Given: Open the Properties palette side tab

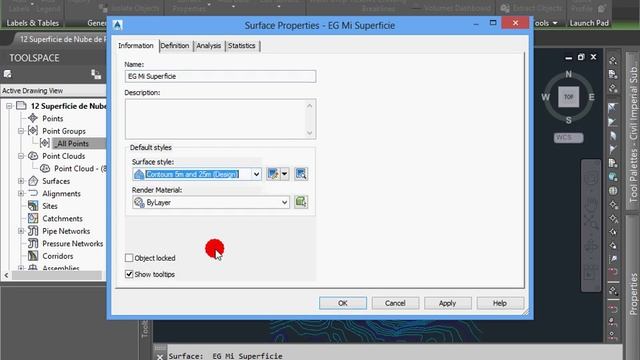Looking at the screenshot, I should click(633, 294).
